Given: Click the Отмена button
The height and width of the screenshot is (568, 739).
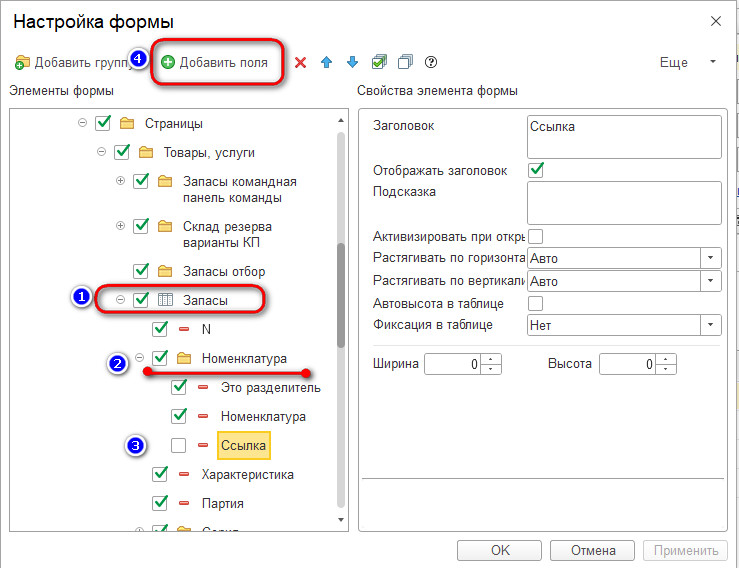Looking at the screenshot, I should point(593,551).
